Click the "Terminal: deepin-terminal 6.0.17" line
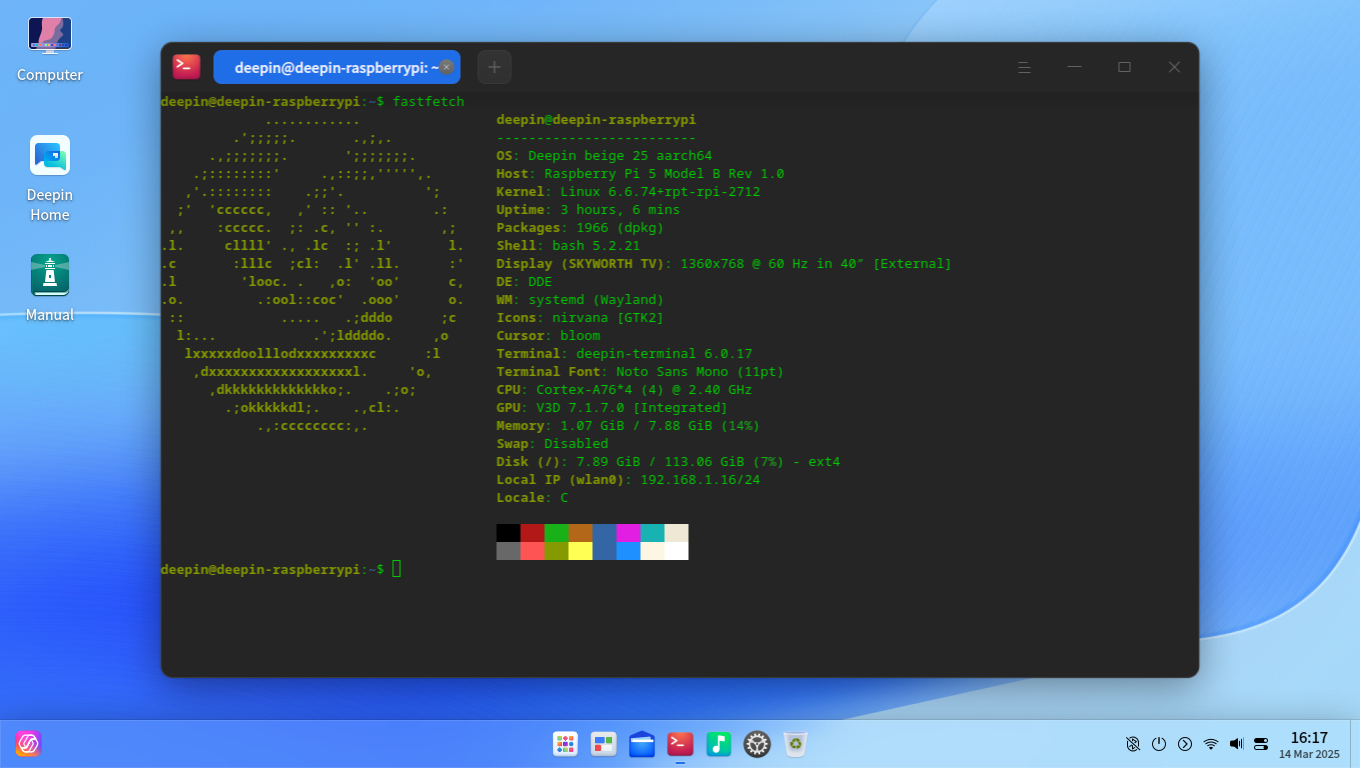Screen dimensions: 1360x768 tap(624, 354)
